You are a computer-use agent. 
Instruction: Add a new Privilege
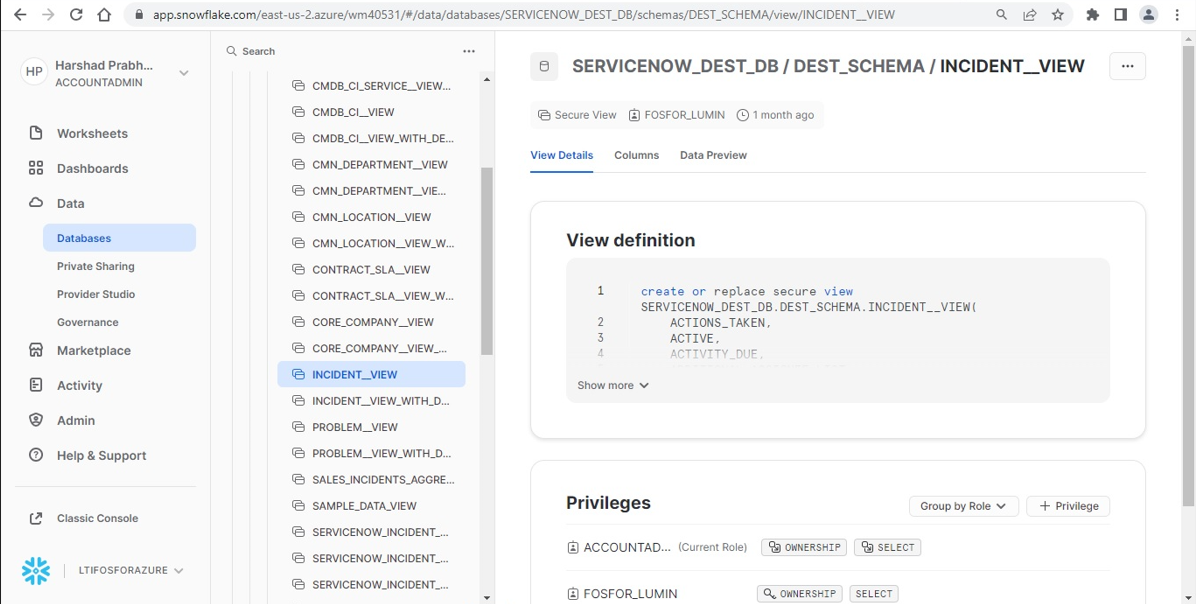(1068, 506)
